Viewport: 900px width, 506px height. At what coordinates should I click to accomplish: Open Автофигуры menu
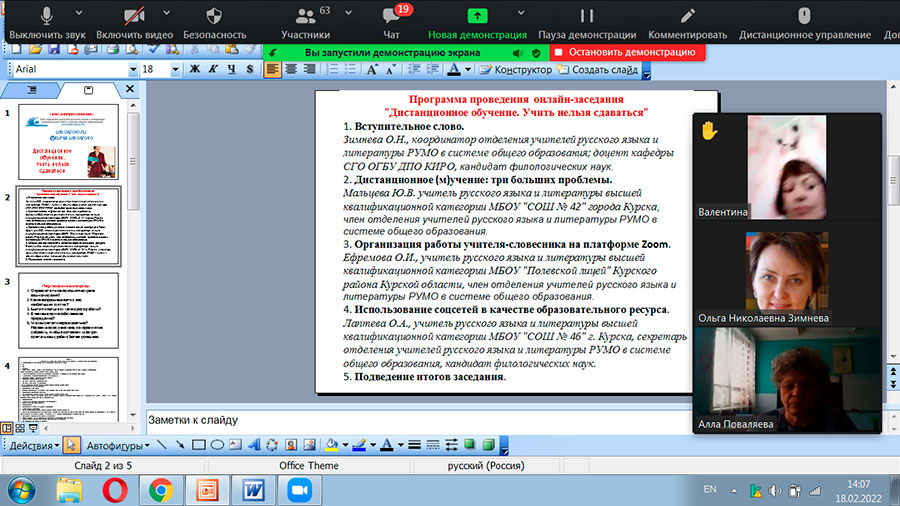pos(118,446)
